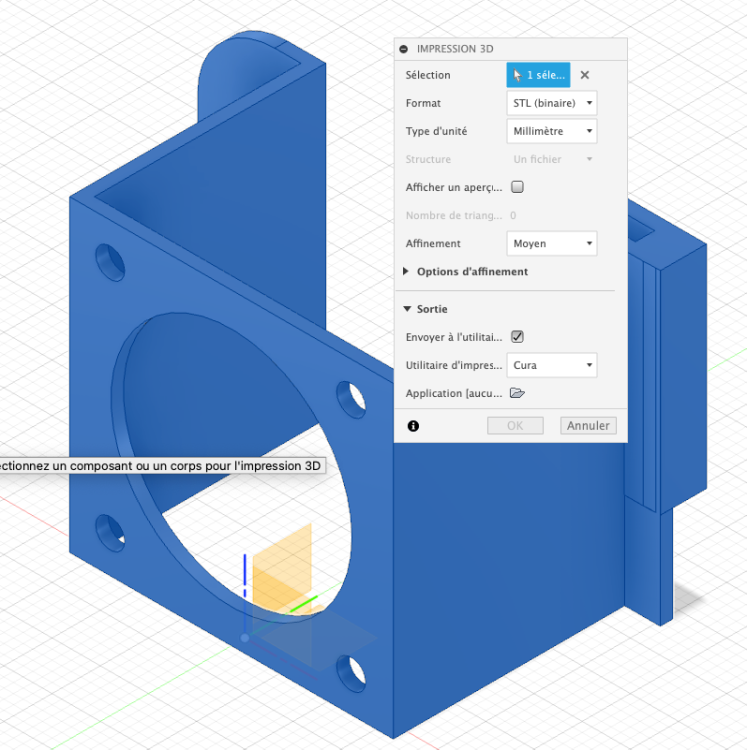The height and width of the screenshot is (750, 747).
Task: Clear the selection with the X icon
Action: click(x=584, y=75)
